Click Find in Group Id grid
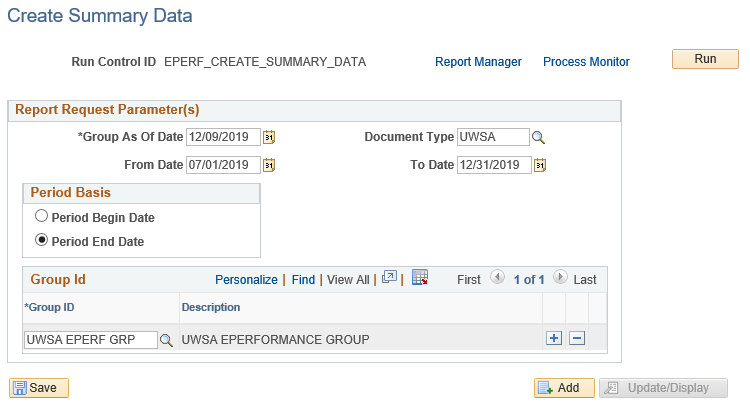The image size is (750, 405). click(x=303, y=280)
